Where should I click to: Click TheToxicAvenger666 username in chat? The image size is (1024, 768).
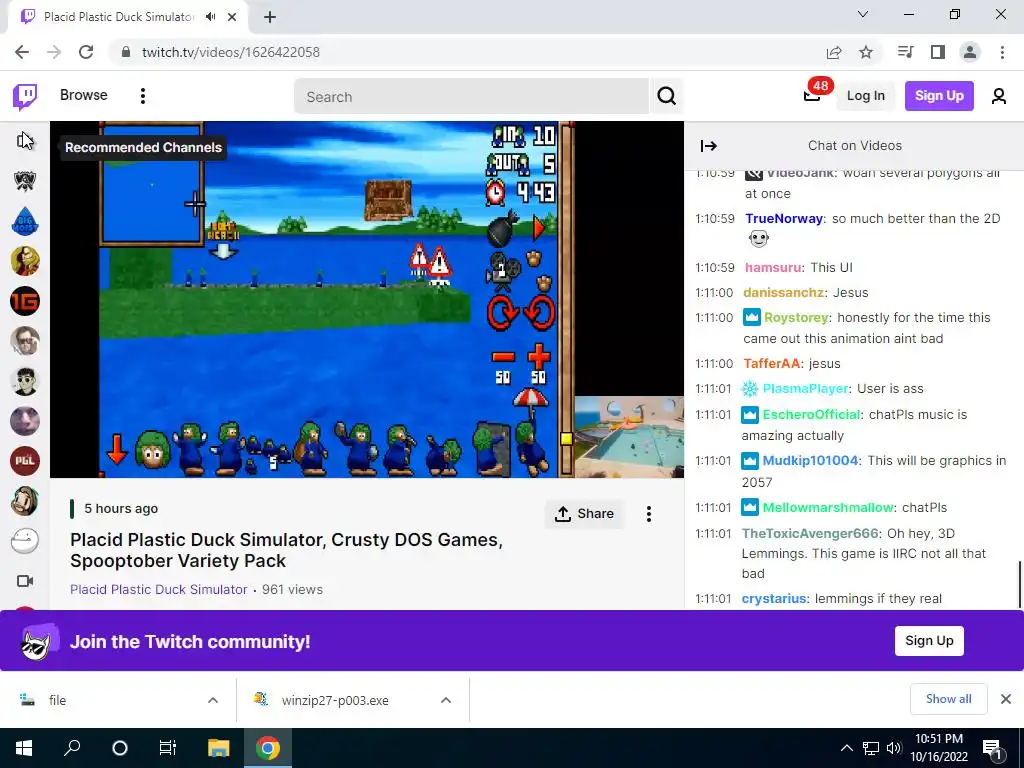(x=810, y=534)
